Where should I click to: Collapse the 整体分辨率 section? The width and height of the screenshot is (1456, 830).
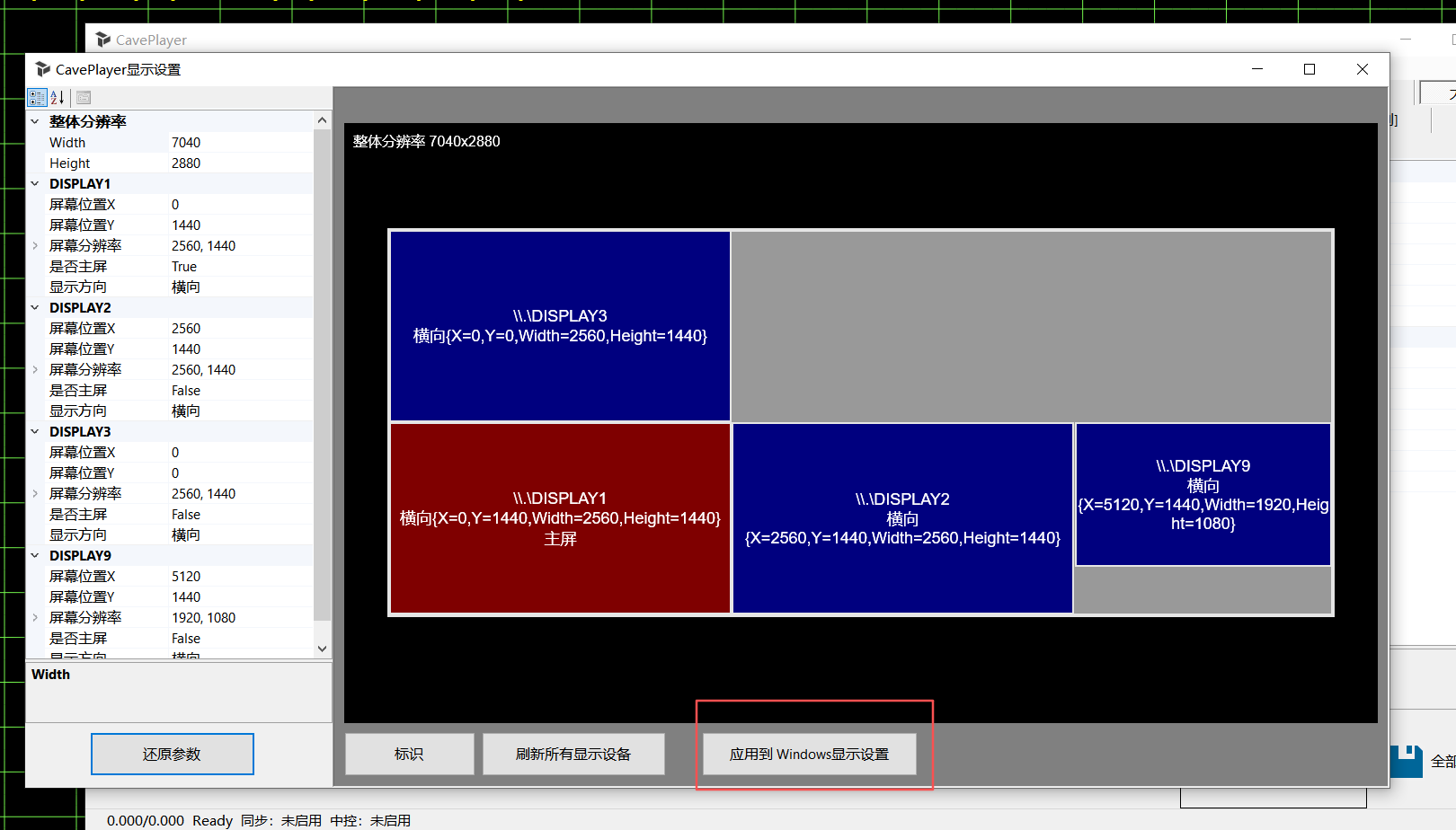(34, 120)
